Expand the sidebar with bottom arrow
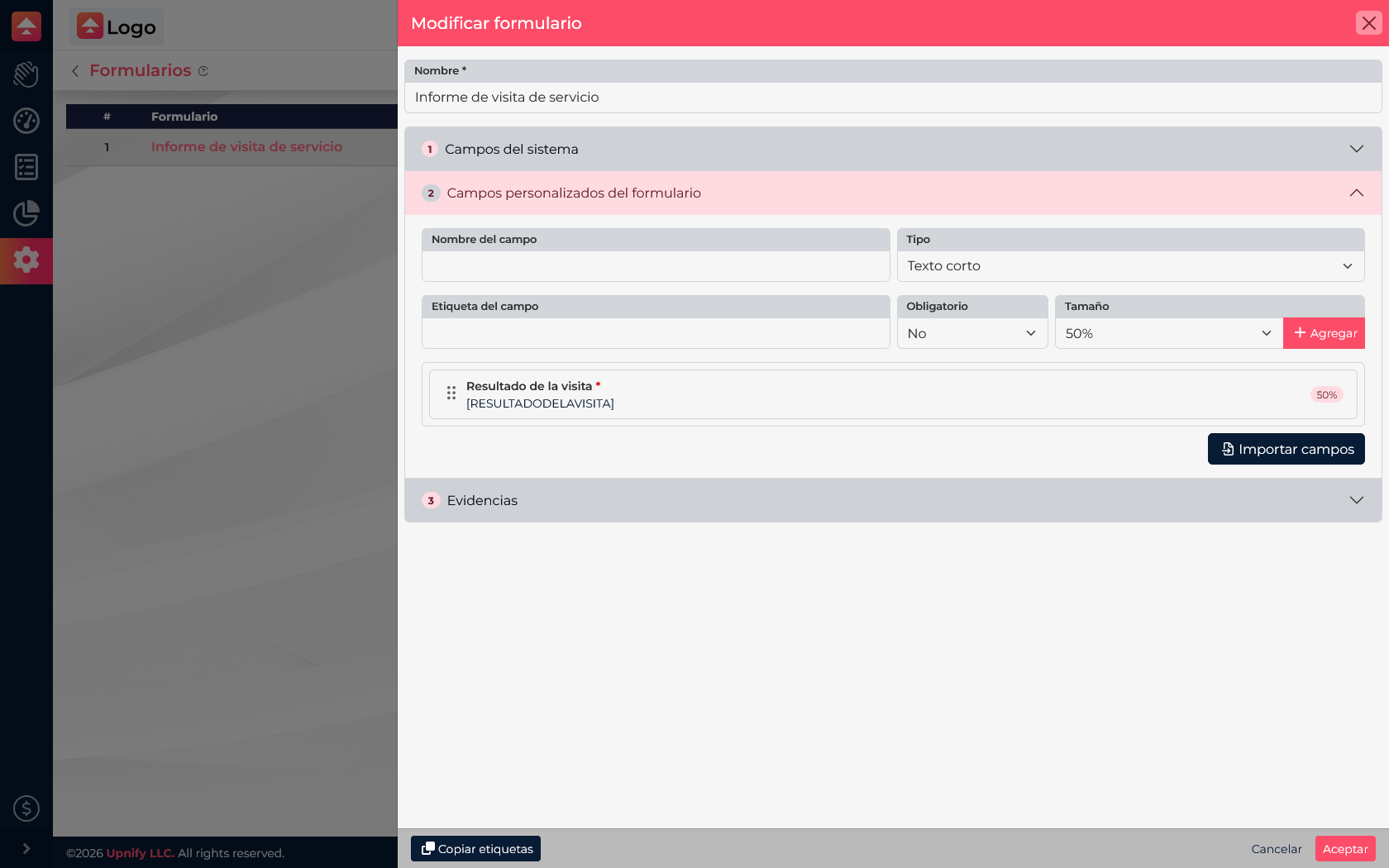1389x868 pixels. (x=26, y=848)
